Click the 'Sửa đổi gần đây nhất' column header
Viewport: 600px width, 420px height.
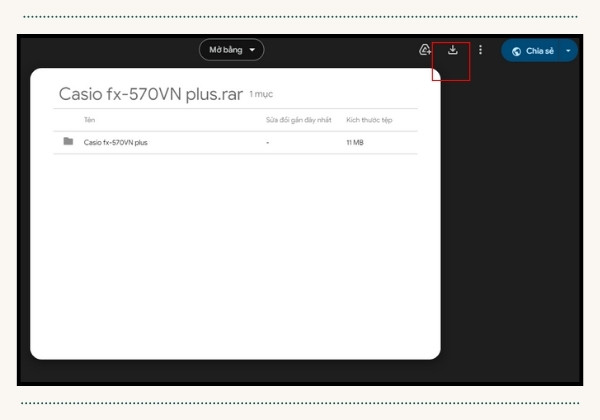click(298, 120)
